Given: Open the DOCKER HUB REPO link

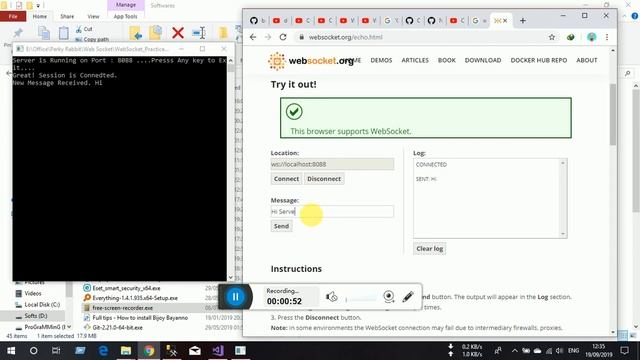Looking at the screenshot, I should 539,60.
